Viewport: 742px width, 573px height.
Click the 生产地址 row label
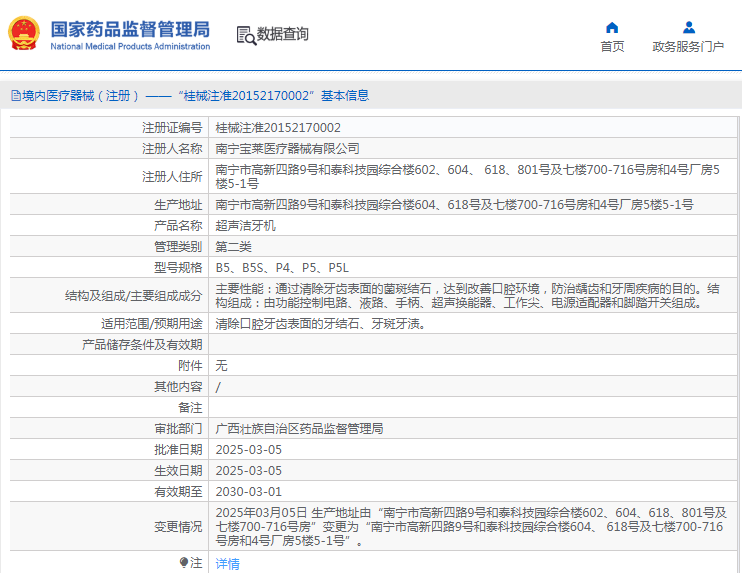[178, 204]
